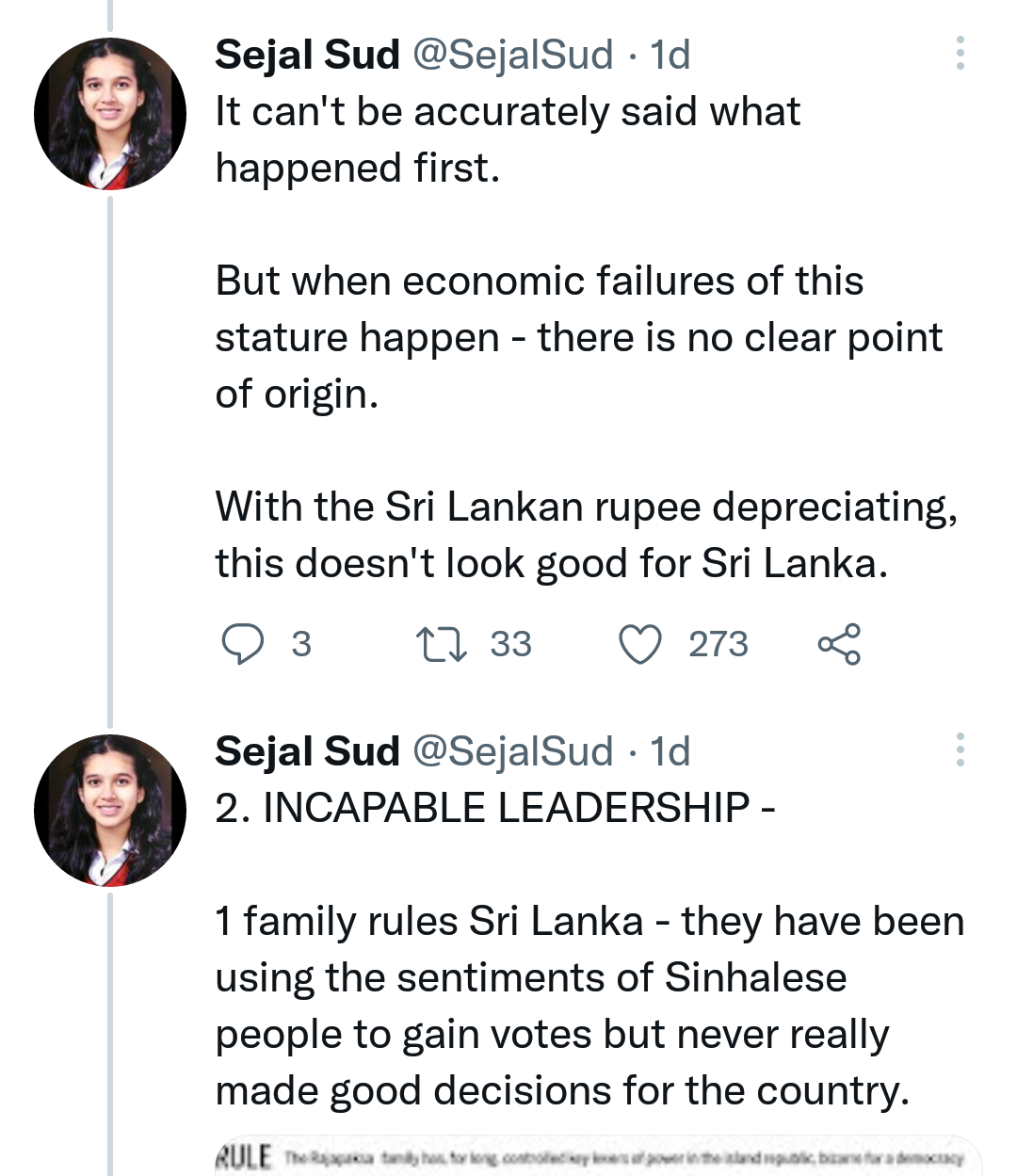
Task: Open Sejal Sud name on first tweet
Action: click(x=307, y=55)
